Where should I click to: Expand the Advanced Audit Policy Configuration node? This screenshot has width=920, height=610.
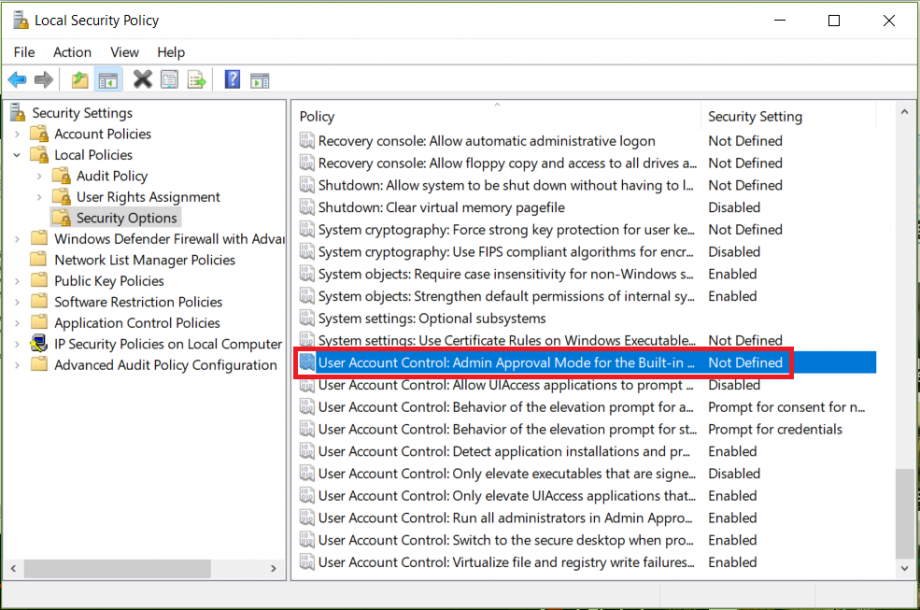(17, 365)
